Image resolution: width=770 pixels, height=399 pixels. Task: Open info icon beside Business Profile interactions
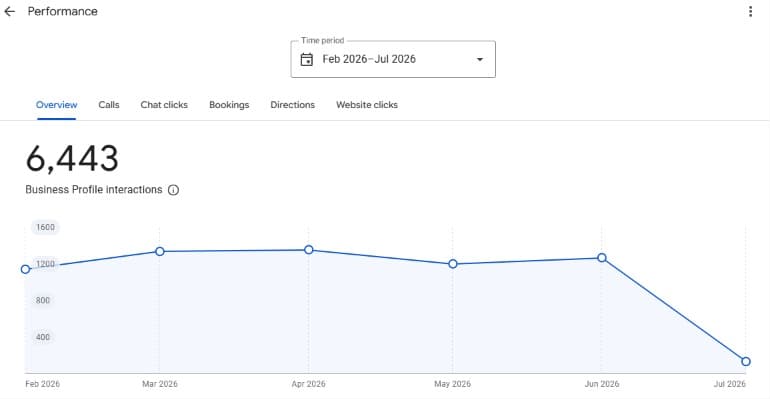tap(173, 190)
